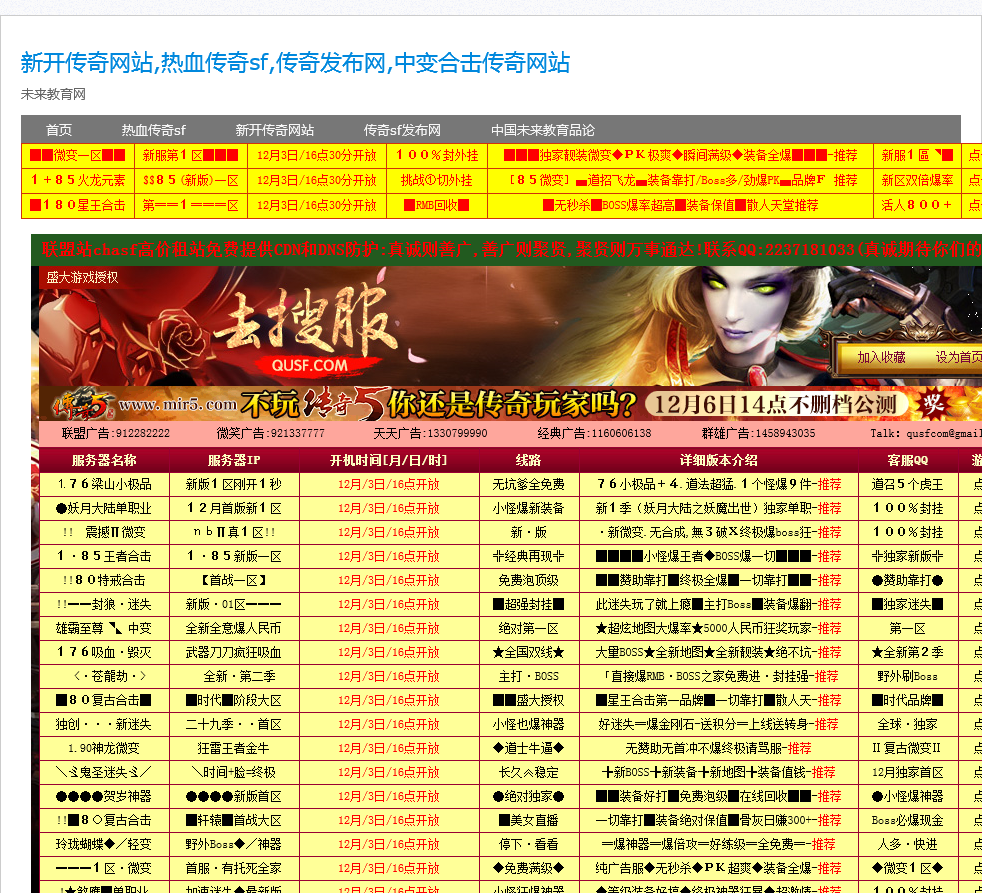This screenshot has width=982, height=893.
Task: Click the 服务器名称 column header
Action: point(104,460)
